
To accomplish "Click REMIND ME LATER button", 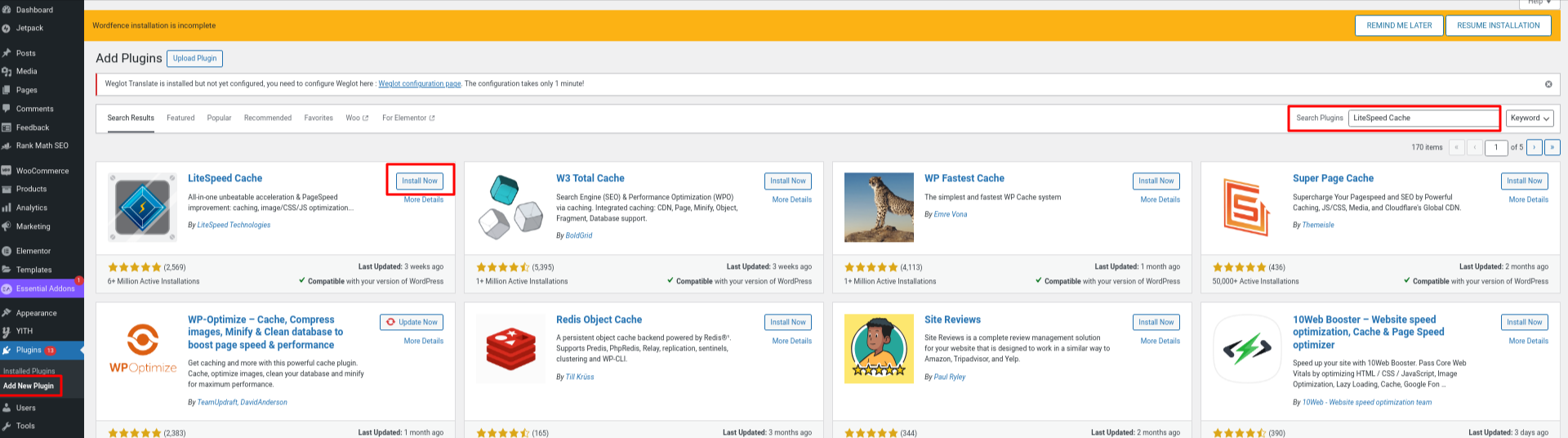I will pos(1399,25).
